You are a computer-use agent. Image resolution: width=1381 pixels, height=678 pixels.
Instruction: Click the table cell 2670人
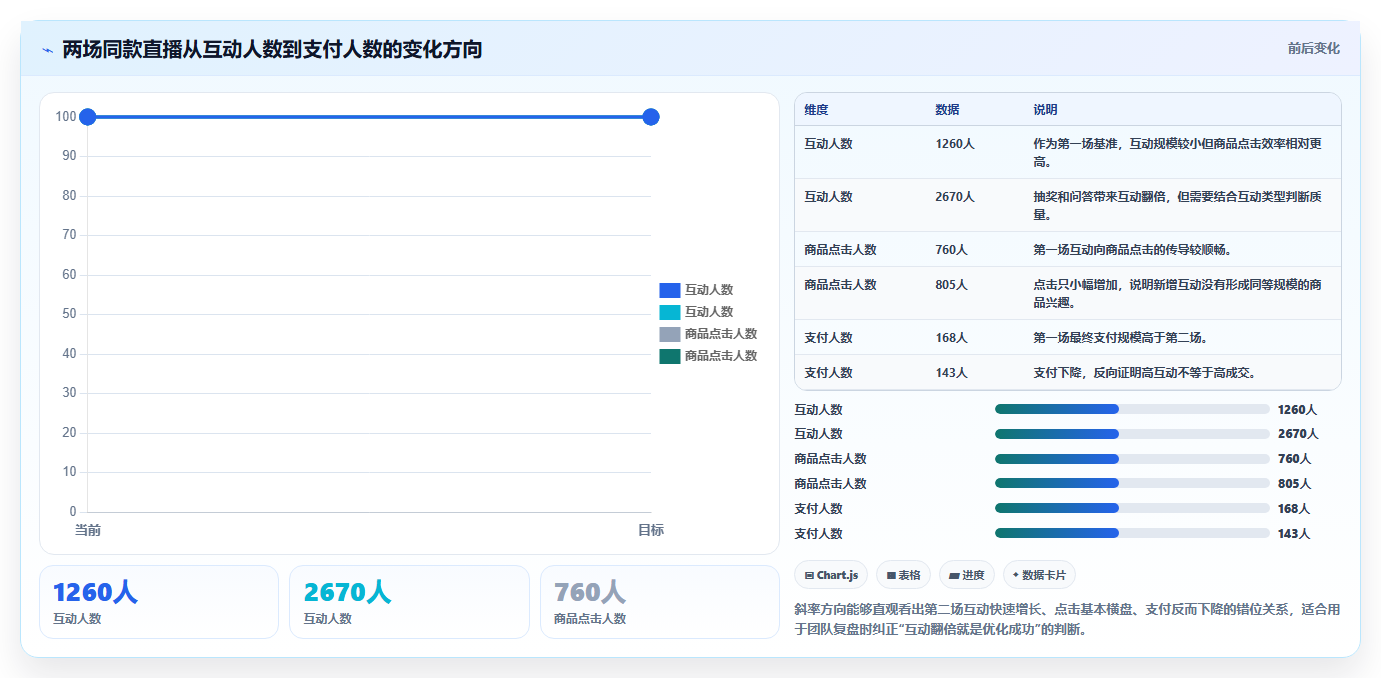[x=955, y=197]
